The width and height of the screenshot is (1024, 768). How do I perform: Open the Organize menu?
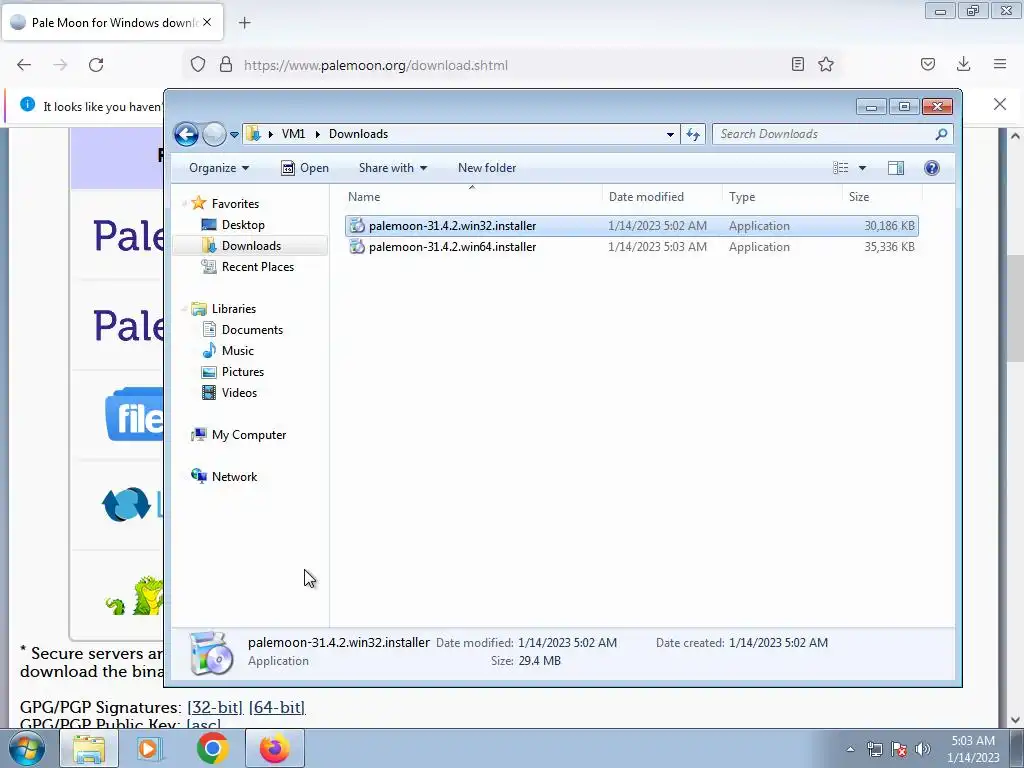tap(219, 168)
